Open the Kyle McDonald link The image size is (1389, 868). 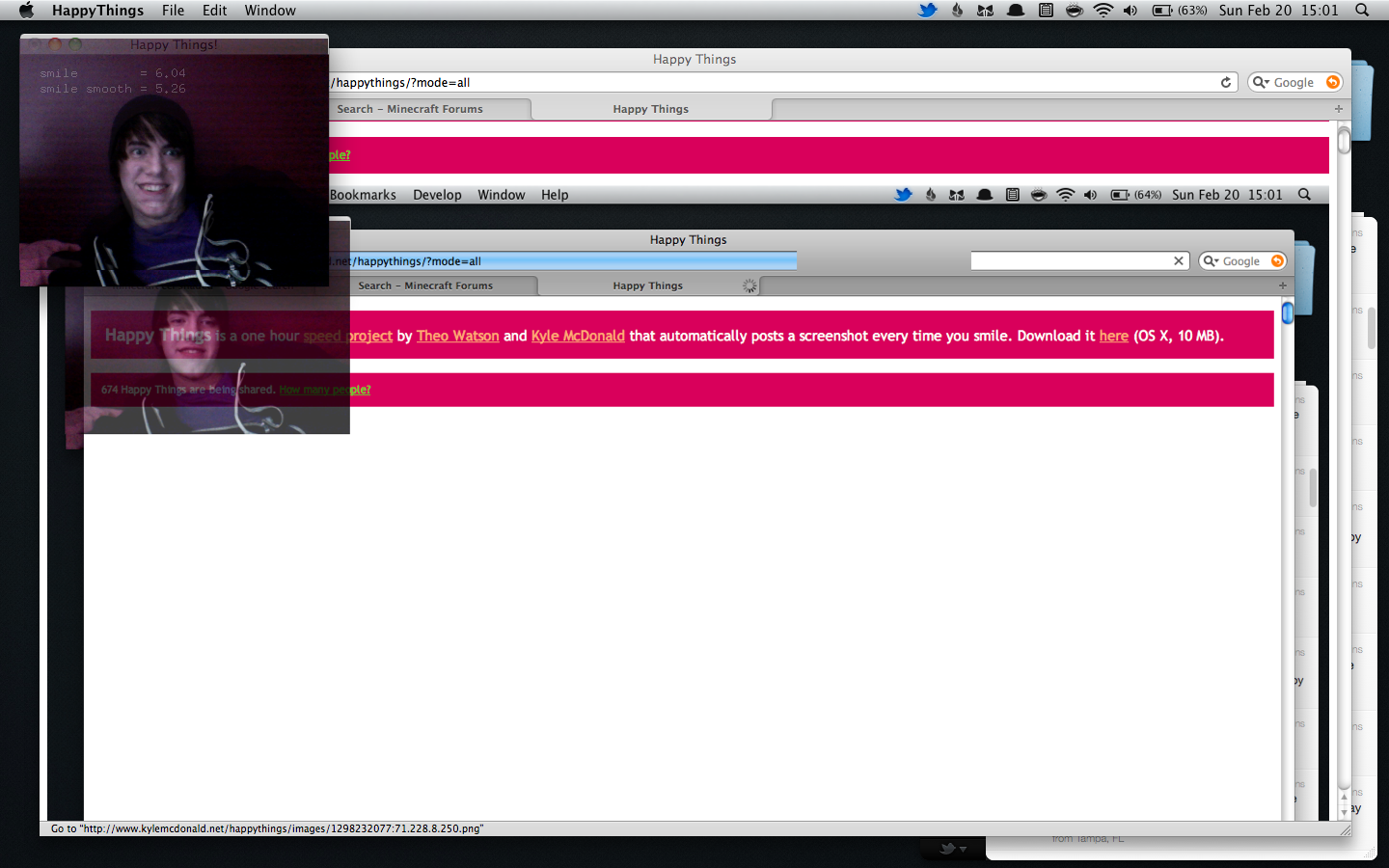[578, 336]
